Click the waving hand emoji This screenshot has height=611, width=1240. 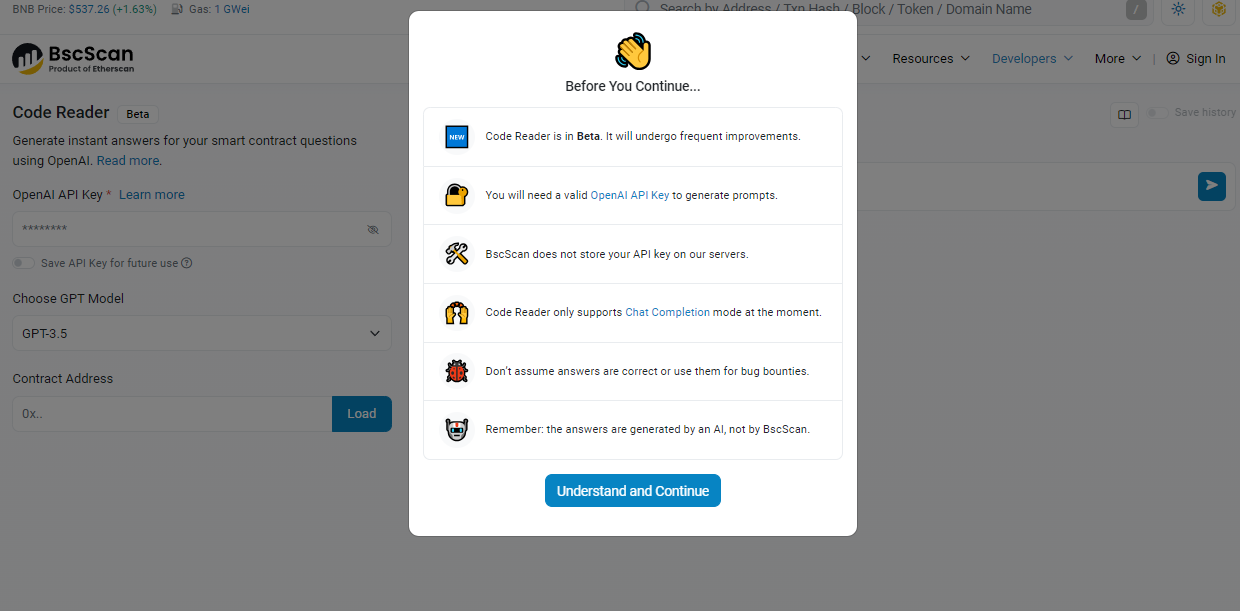coord(633,50)
